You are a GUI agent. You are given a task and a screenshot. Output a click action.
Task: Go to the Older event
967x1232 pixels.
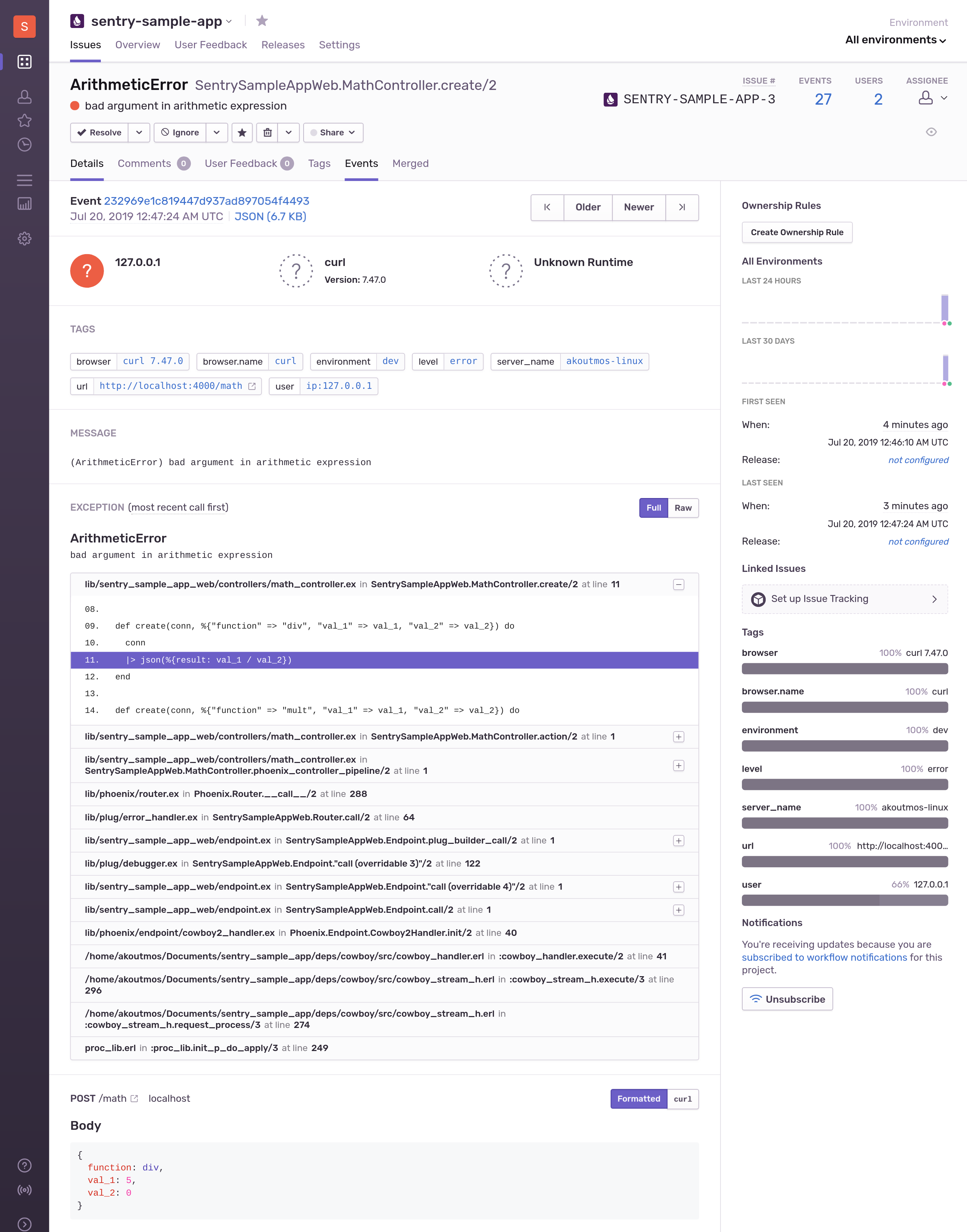click(x=588, y=207)
